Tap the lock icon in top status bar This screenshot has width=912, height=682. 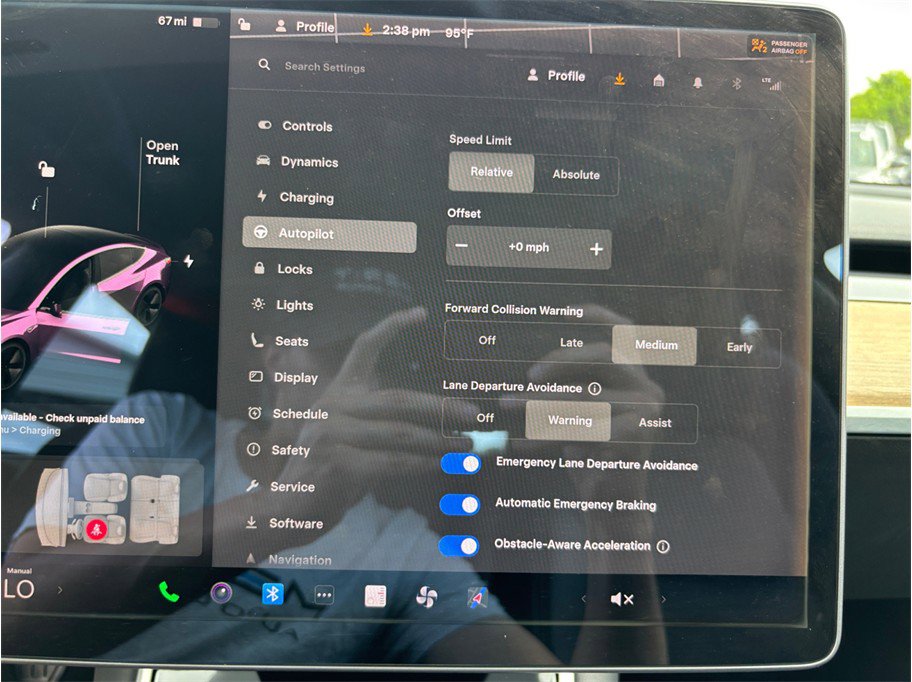(244, 24)
